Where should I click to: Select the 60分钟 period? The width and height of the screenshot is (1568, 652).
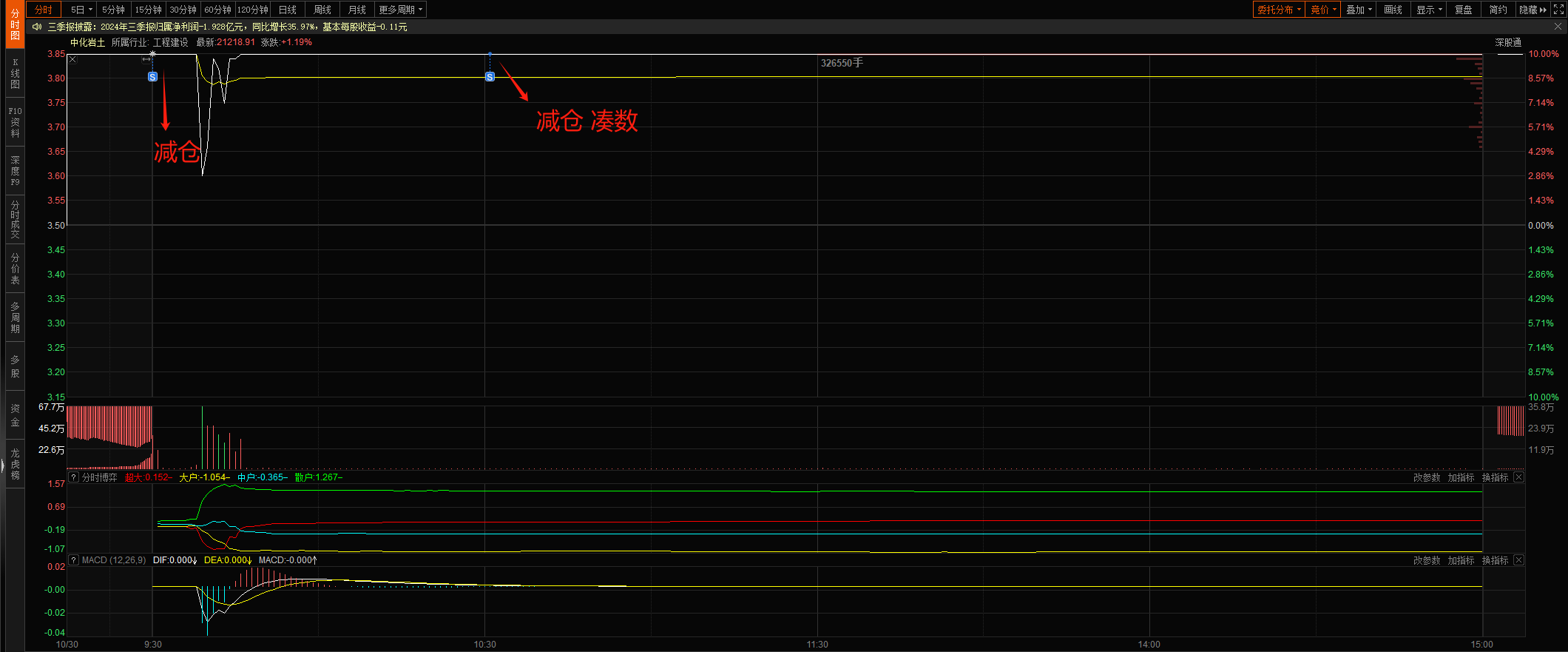click(x=217, y=10)
